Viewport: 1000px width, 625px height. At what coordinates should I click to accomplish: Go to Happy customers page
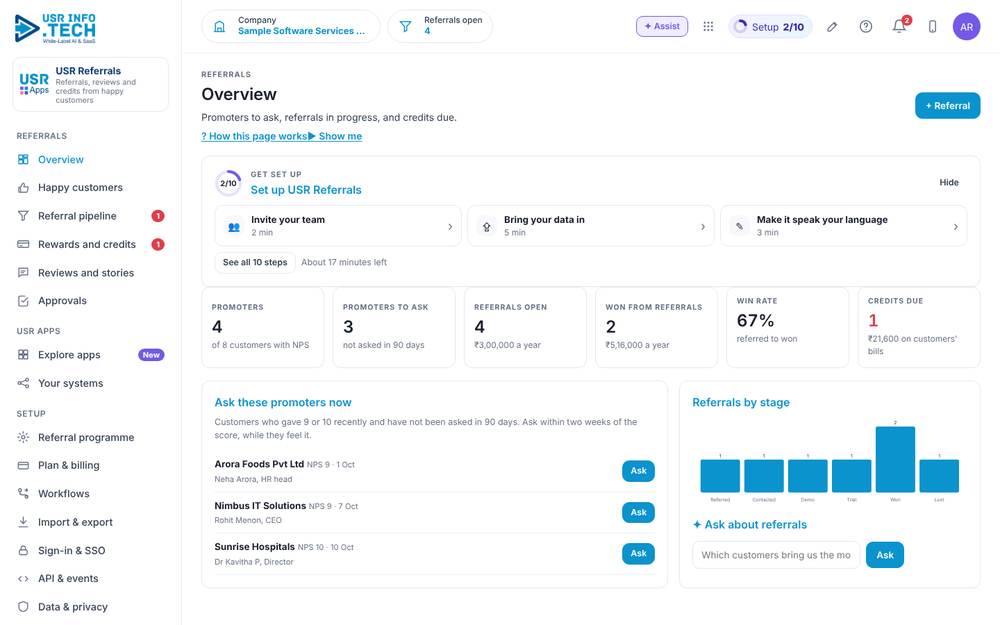click(x=91, y=188)
